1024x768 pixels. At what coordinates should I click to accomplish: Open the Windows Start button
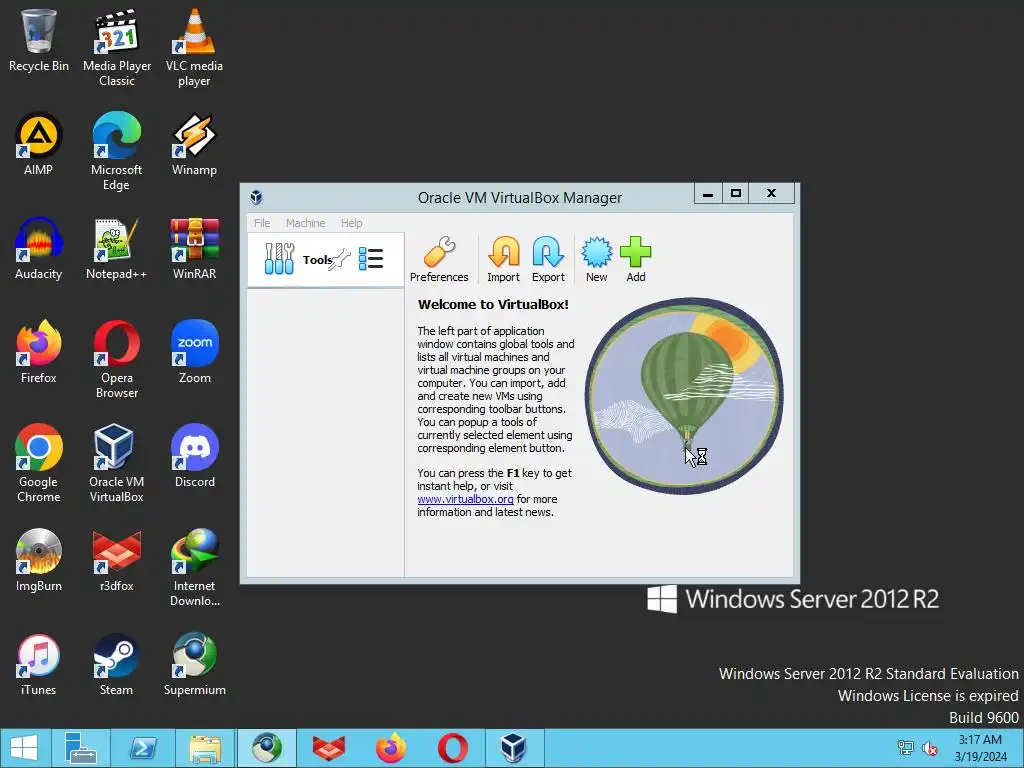tap(24, 748)
